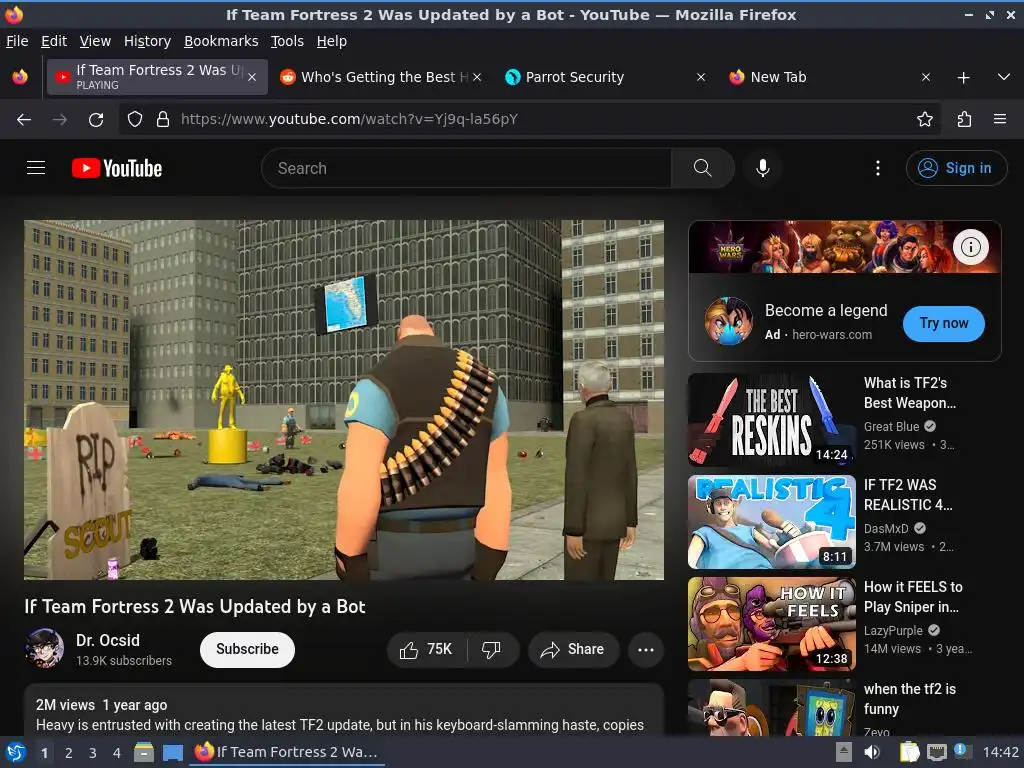The width and height of the screenshot is (1024, 768).
Task: Open file manager icon in taskbar
Action: [144, 752]
